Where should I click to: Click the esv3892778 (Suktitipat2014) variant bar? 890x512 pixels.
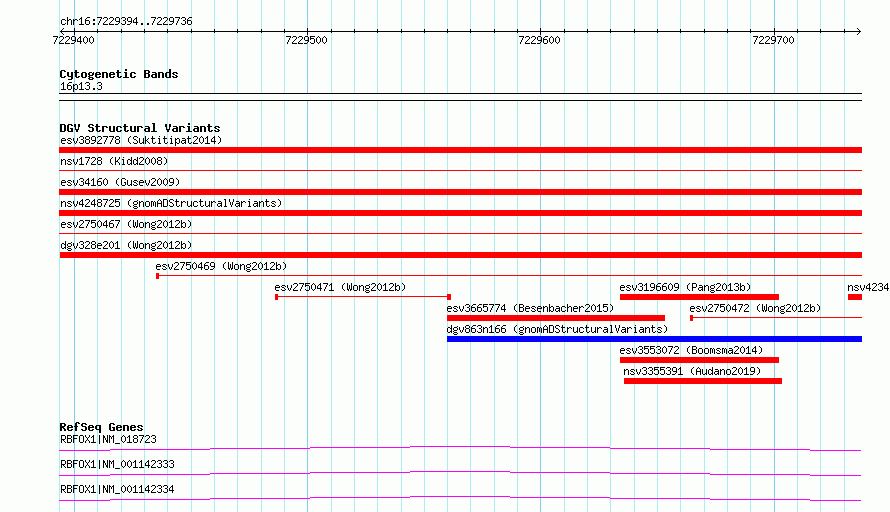pos(460,150)
